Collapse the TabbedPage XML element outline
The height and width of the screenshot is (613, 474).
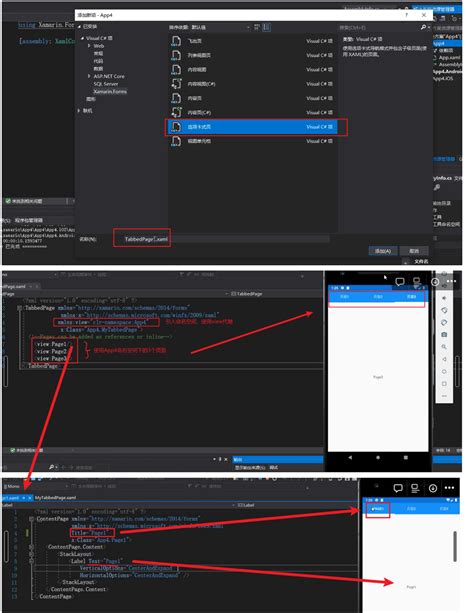click(x=19, y=308)
